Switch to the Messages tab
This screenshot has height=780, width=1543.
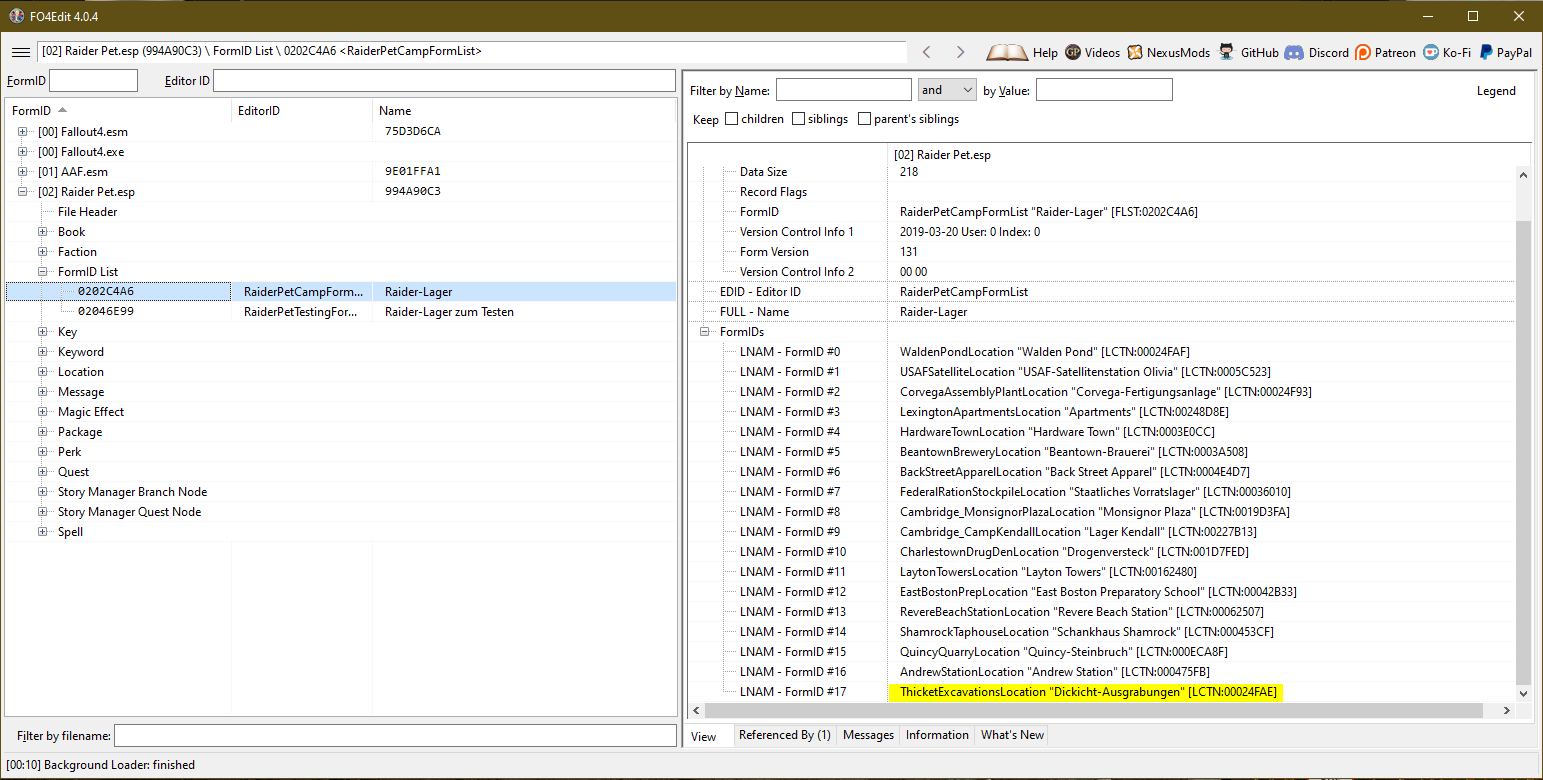click(868, 735)
